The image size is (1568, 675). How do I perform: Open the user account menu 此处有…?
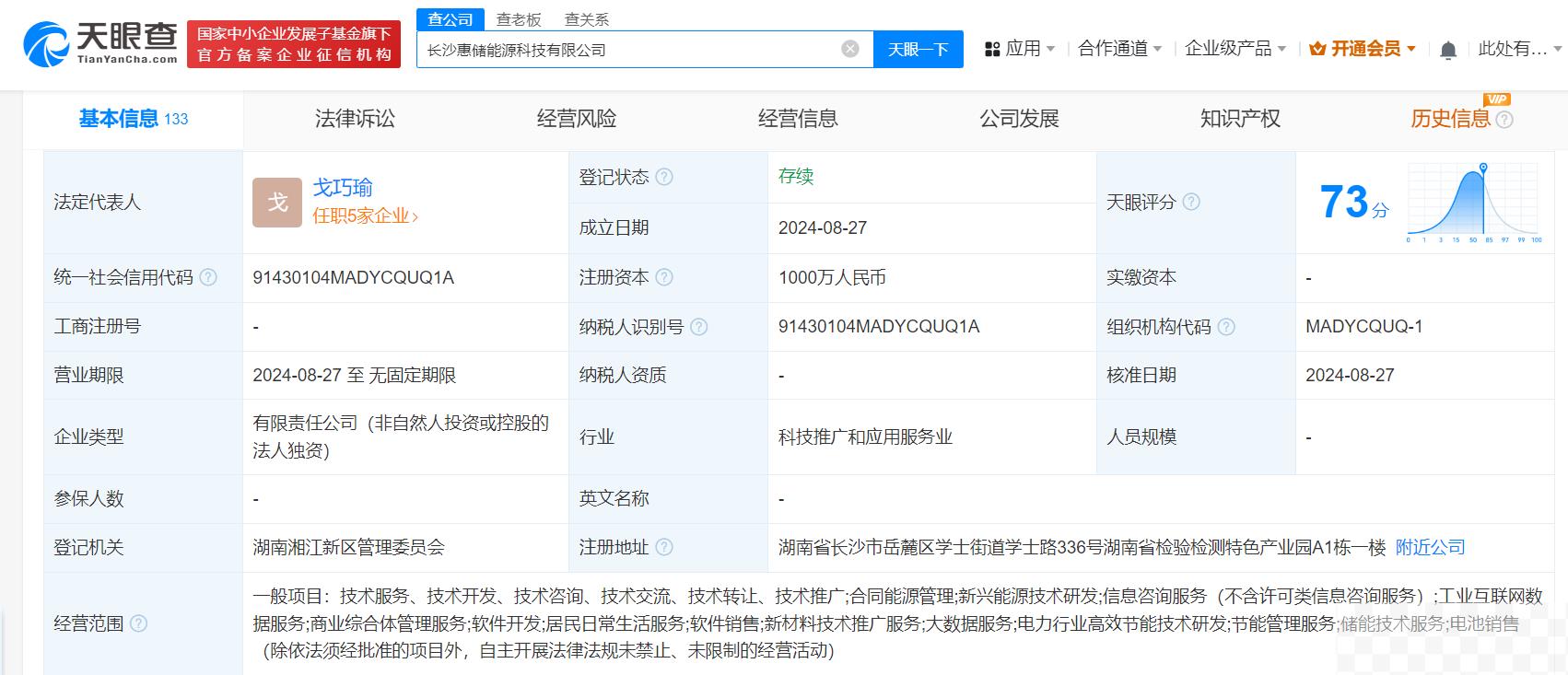pyautogui.click(x=1519, y=49)
